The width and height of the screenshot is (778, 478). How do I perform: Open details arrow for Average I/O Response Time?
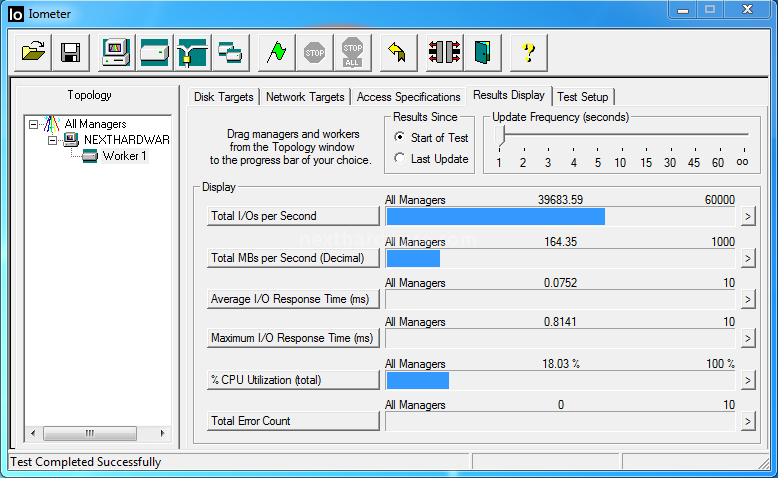(x=748, y=299)
